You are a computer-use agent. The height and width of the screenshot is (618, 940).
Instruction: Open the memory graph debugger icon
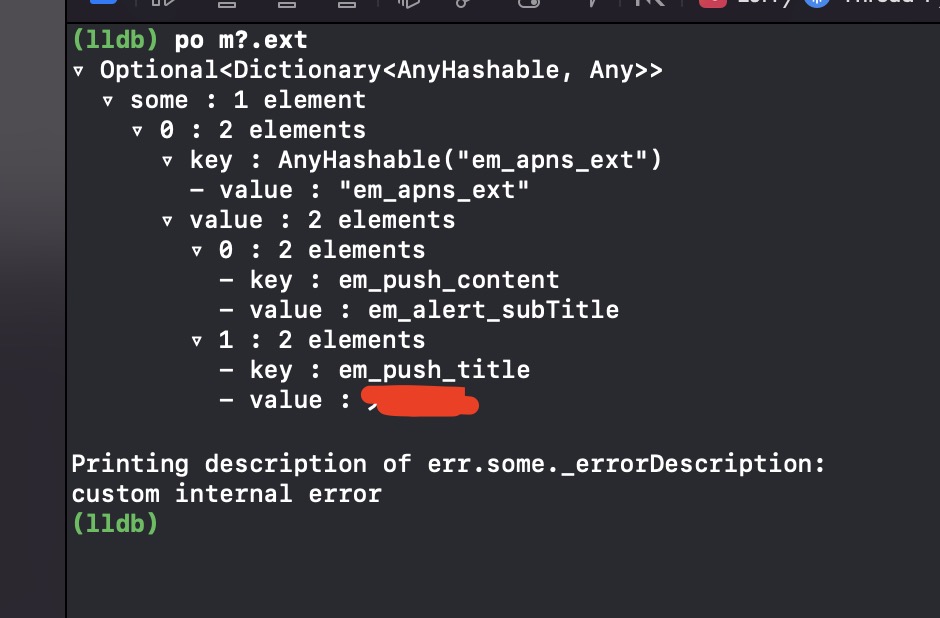[463, 4]
